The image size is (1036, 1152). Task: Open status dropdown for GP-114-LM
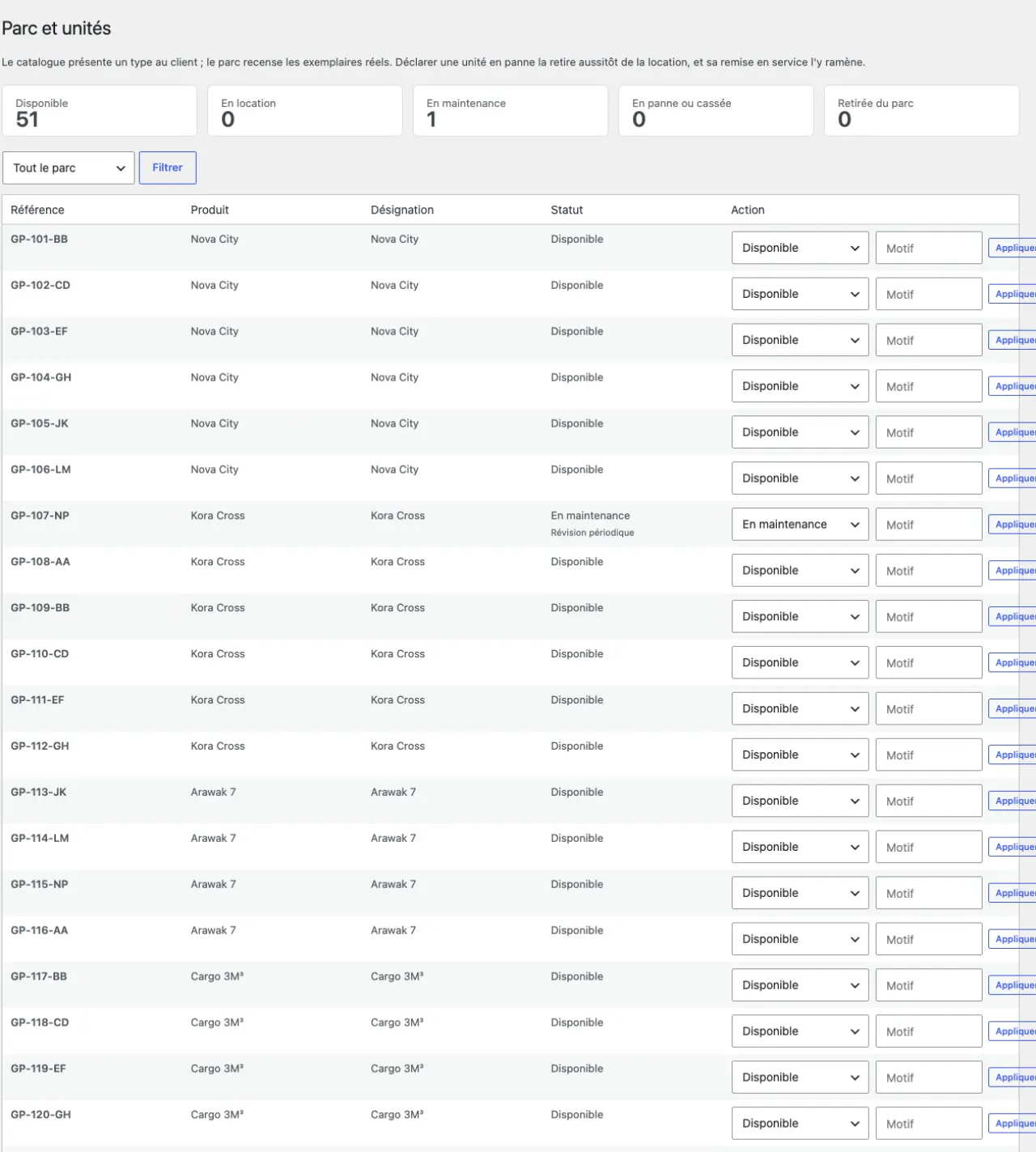coord(800,847)
